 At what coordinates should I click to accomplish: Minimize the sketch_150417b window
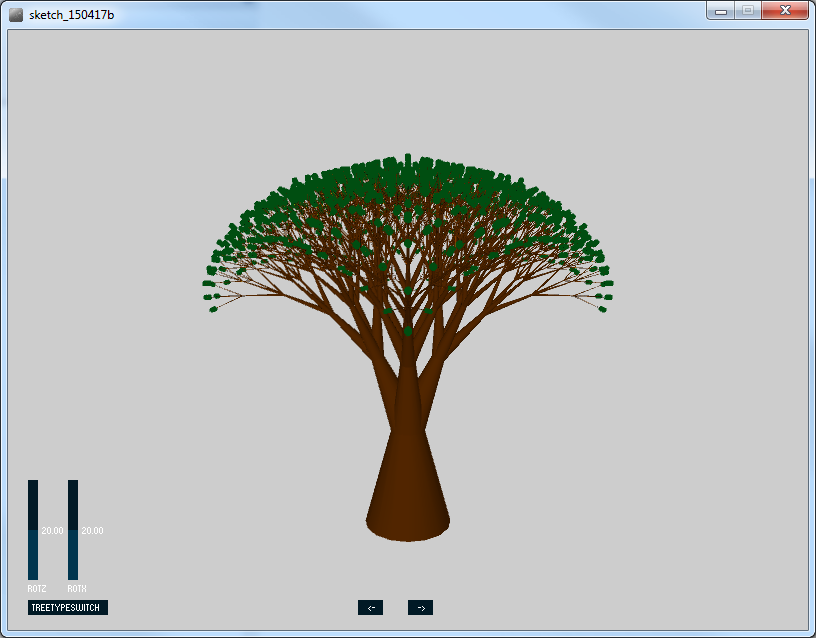pyautogui.click(x=721, y=11)
